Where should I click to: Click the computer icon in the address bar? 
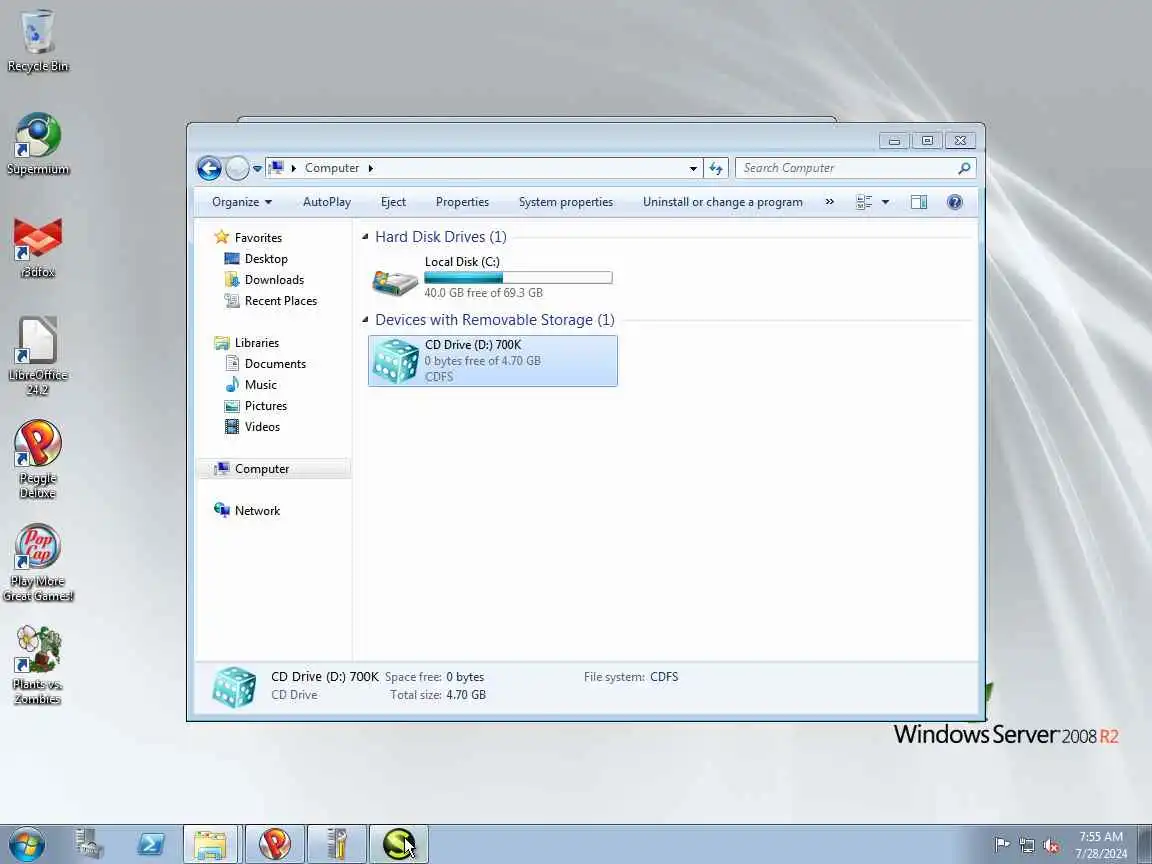276,168
